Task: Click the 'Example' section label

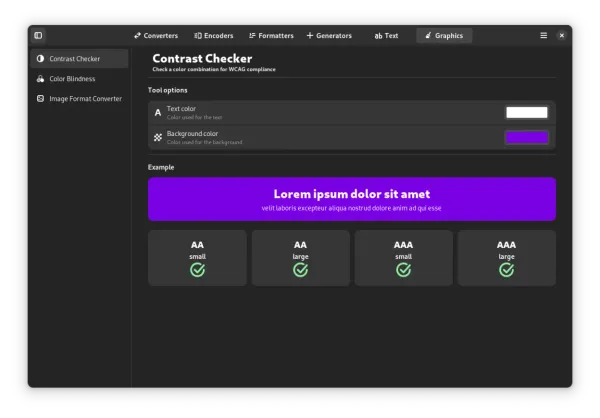Action: (161, 167)
